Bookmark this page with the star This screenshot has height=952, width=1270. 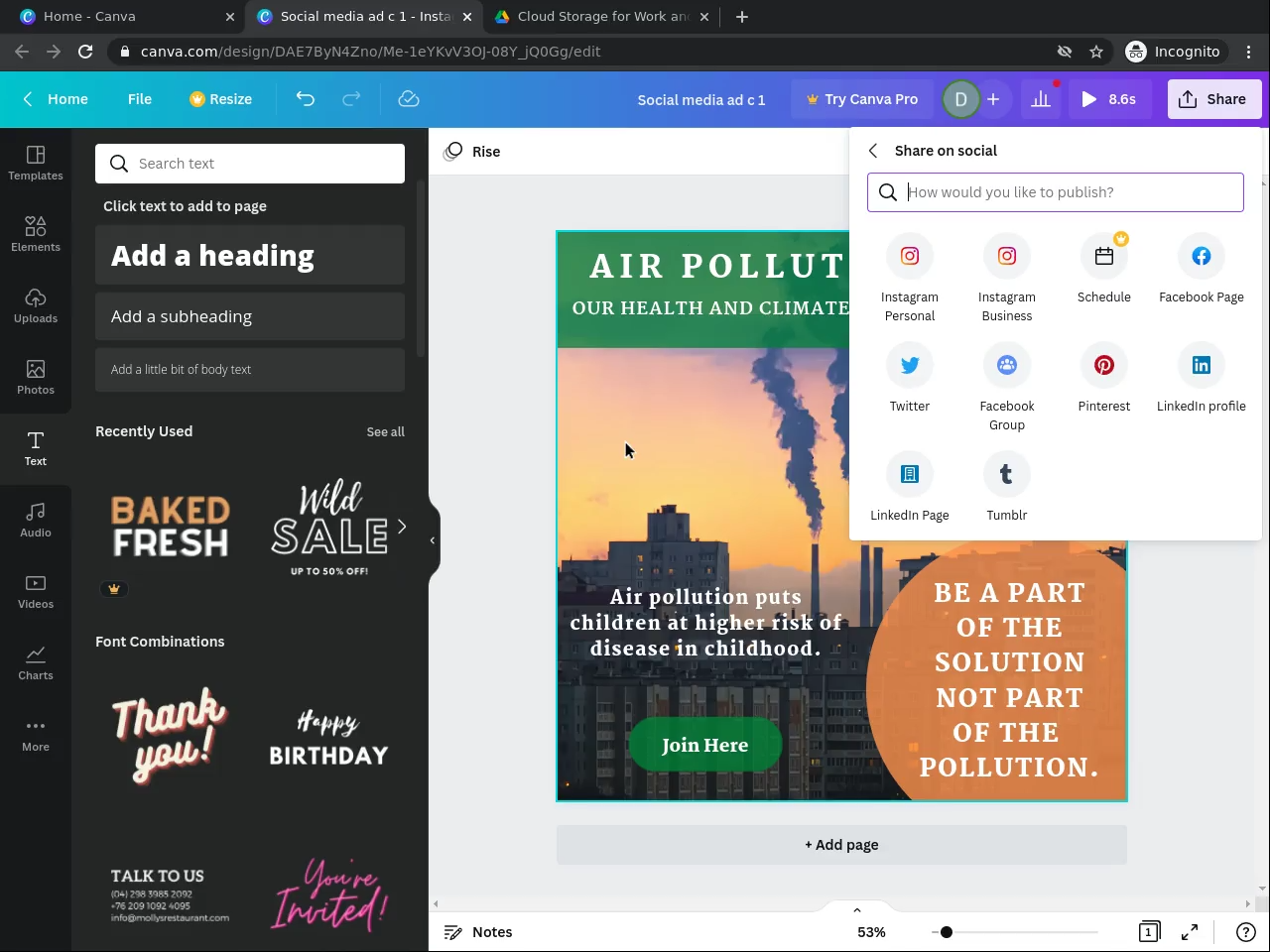click(x=1096, y=52)
